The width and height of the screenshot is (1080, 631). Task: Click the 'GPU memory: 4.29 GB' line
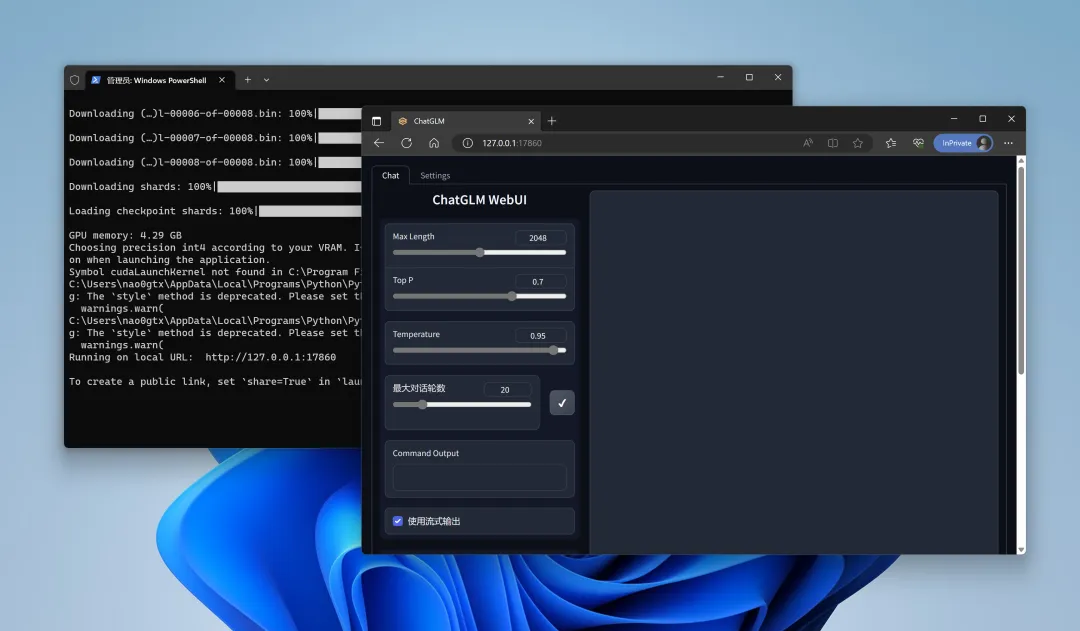tap(125, 235)
